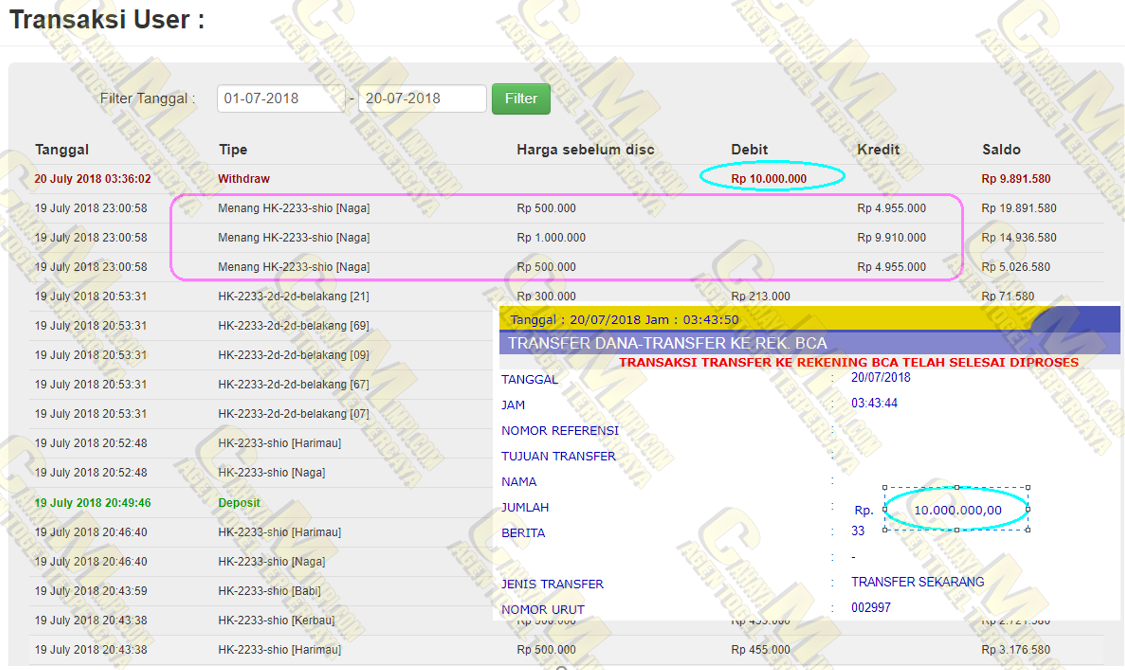Click the end date field showing 20-07-2018
This screenshot has height=670, width=1125.
tap(422, 98)
